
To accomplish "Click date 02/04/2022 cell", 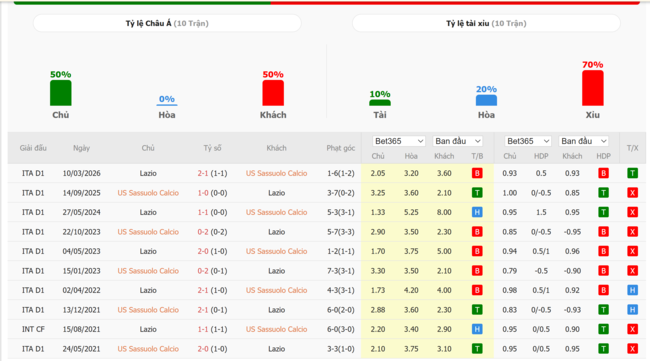I will (82, 290).
